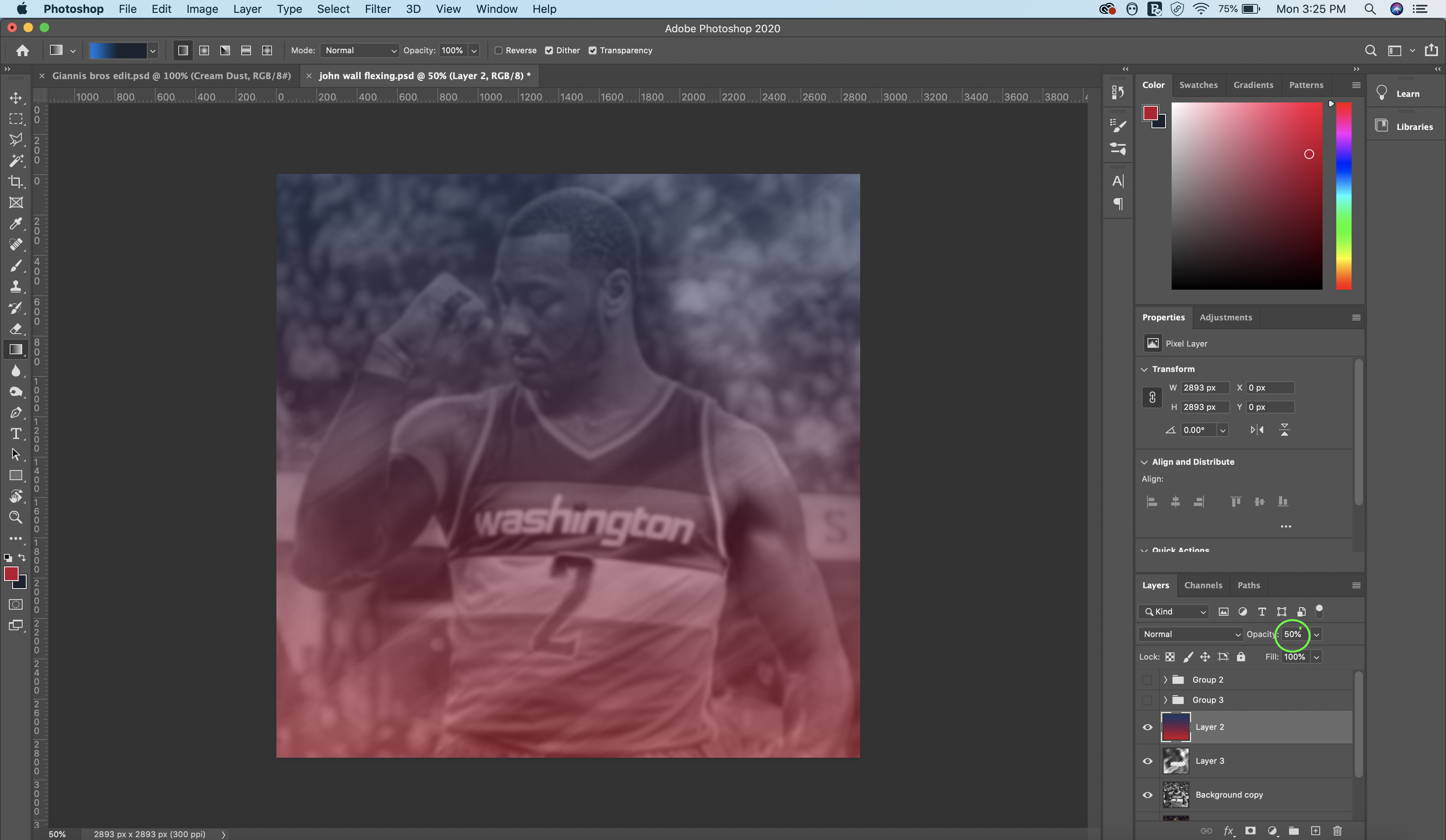1446x840 pixels.
Task: Click the Radial Gradient style icon
Action: pos(204,50)
